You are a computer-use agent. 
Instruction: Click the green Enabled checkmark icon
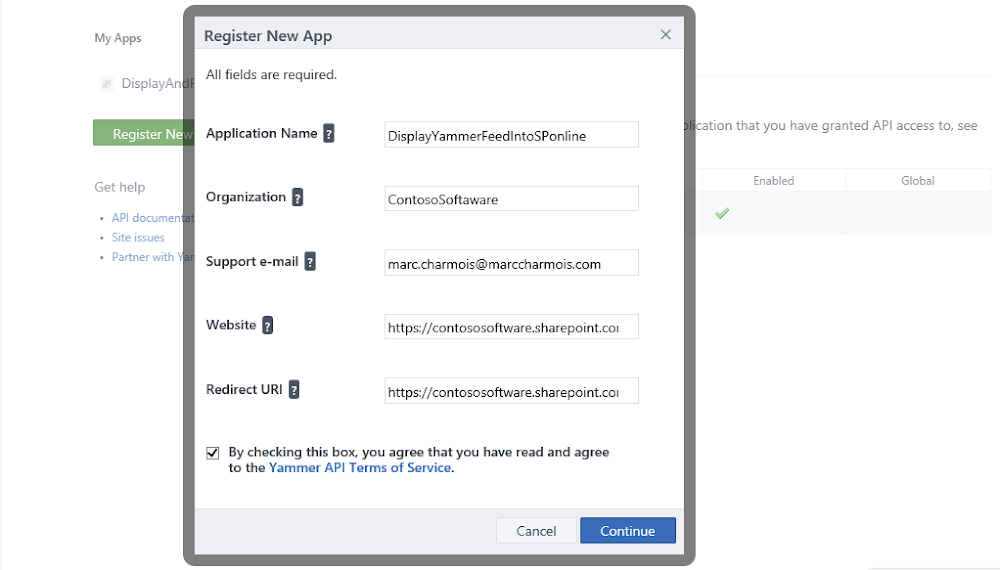pyautogui.click(x=722, y=214)
